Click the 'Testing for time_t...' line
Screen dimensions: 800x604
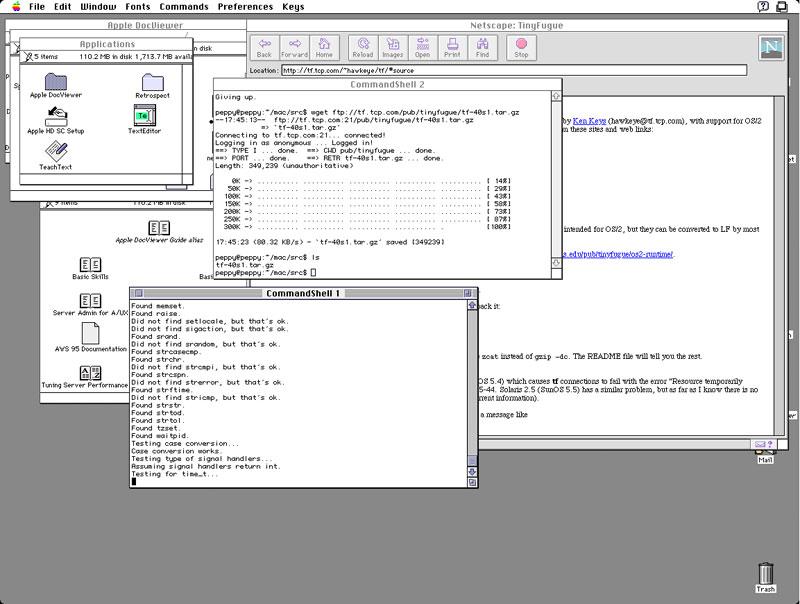pyautogui.click(x=174, y=474)
